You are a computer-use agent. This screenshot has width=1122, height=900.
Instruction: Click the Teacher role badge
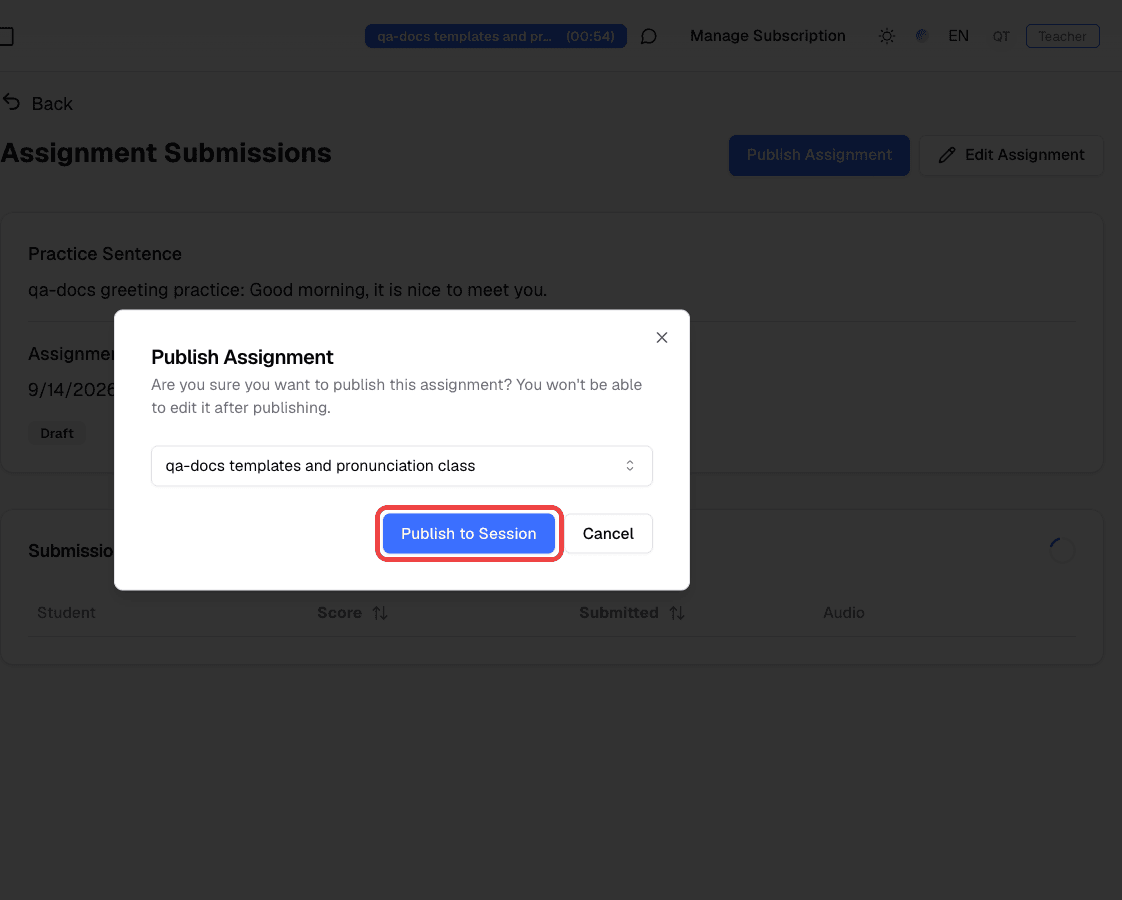tap(1063, 36)
